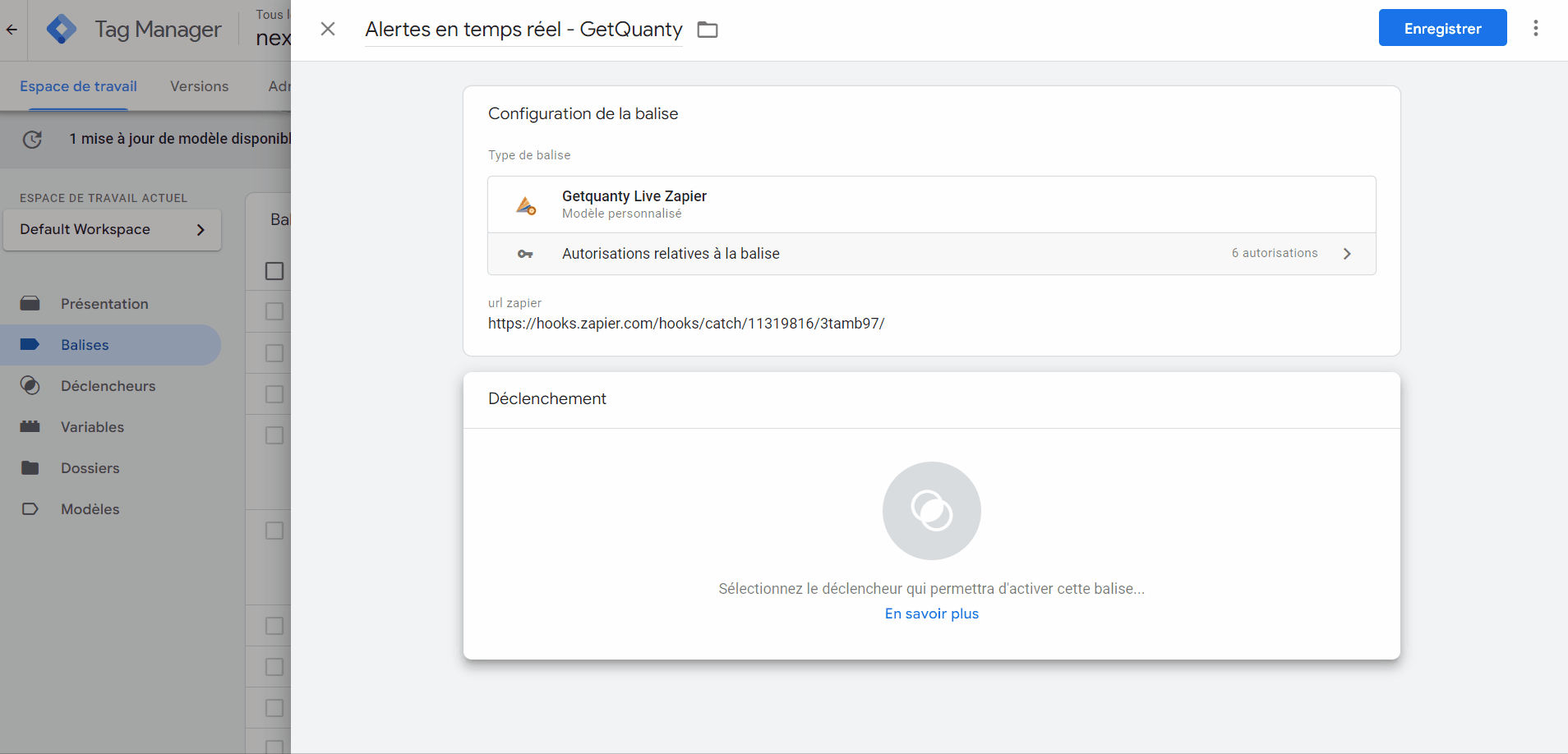Select the Getquanty Live Zapier tag type
The height and width of the screenshot is (754, 1568).
click(931, 205)
